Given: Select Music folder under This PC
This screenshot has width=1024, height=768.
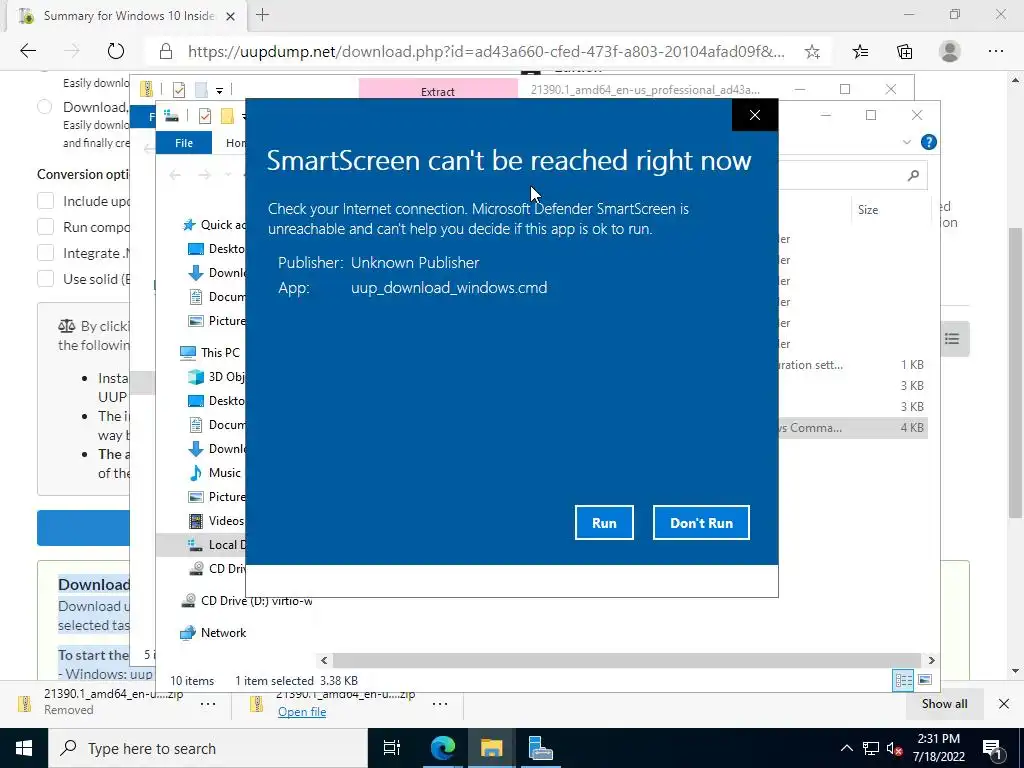Looking at the screenshot, I should click(215, 473).
